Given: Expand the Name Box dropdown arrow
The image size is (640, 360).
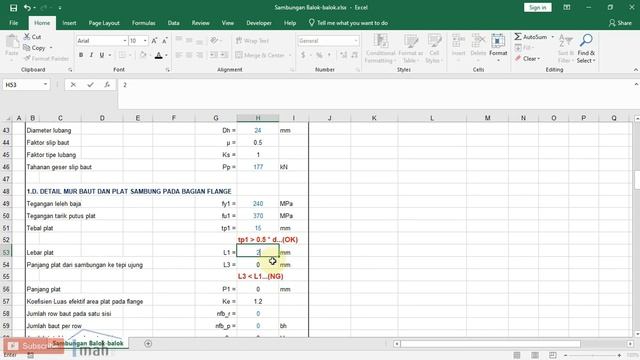Looking at the screenshot, I should (45, 84).
